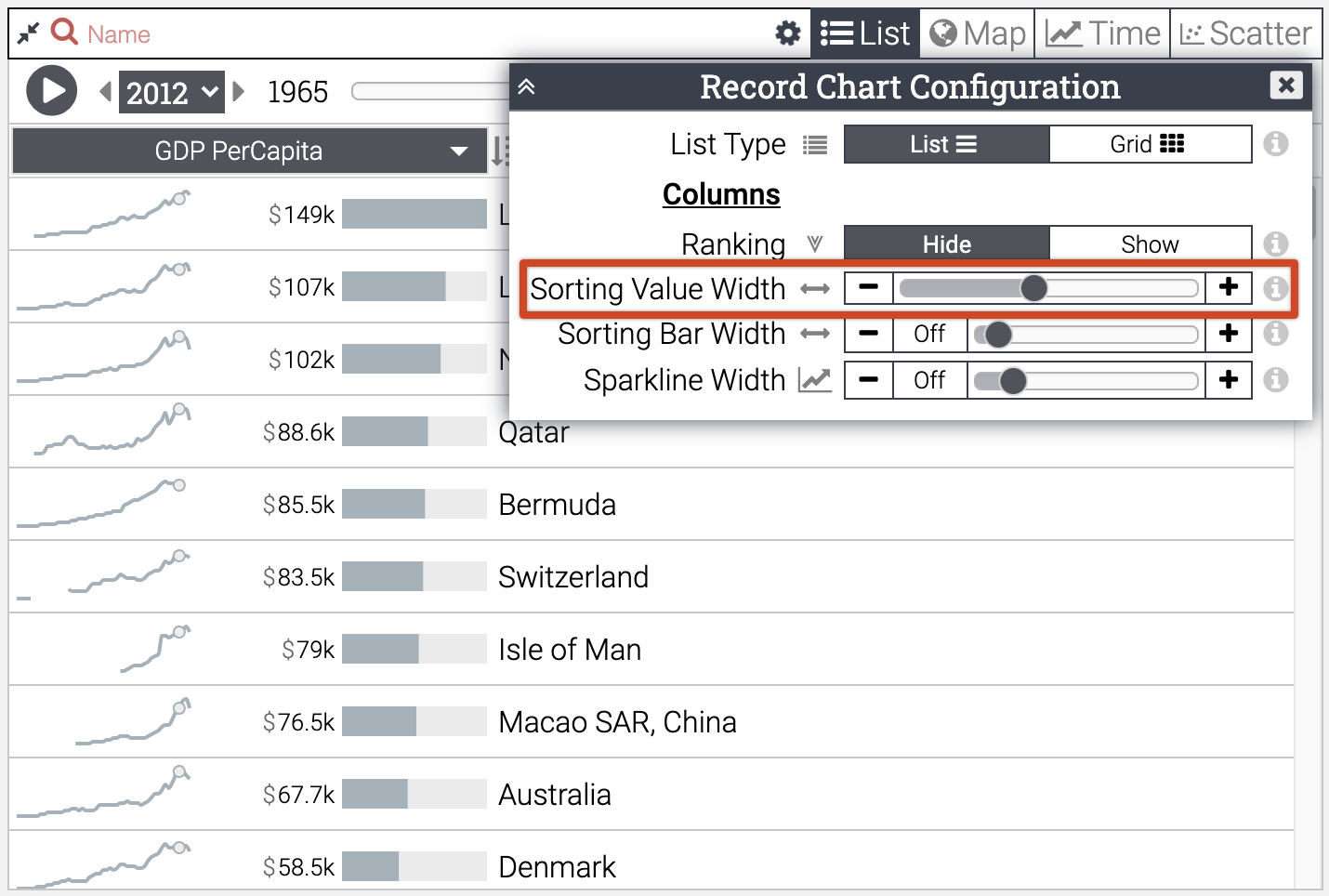Click the Columns section heading
Viewport: 1329px width, 896px height.
click(x=721, y=194)
